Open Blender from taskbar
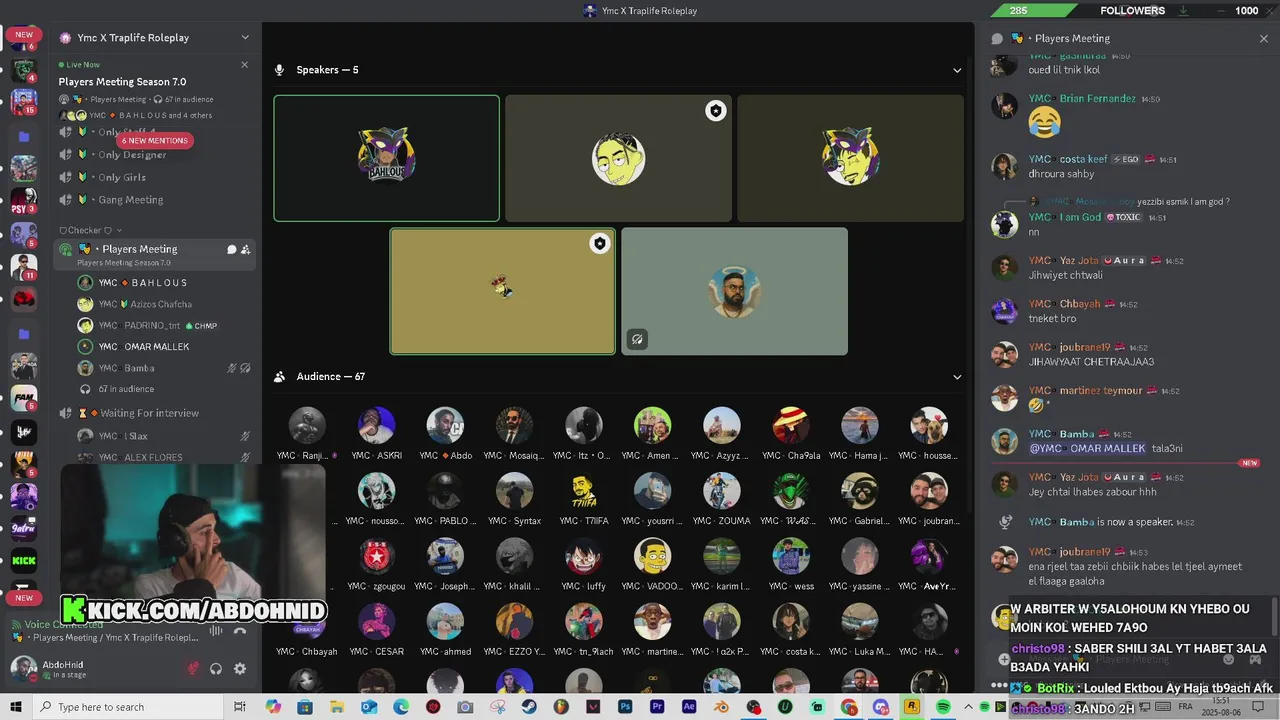This screenshot has height=720, width=1280. [721, 707]
